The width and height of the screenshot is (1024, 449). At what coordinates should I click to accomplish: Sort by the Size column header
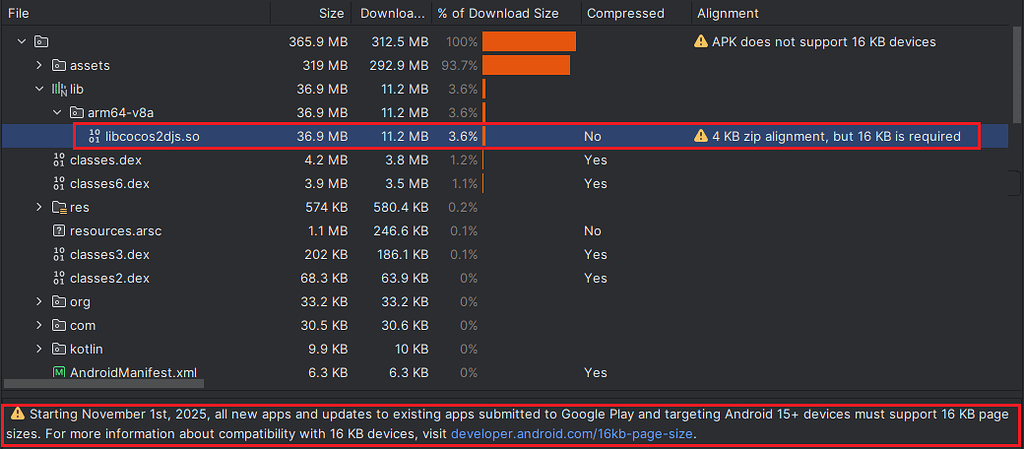331,13
